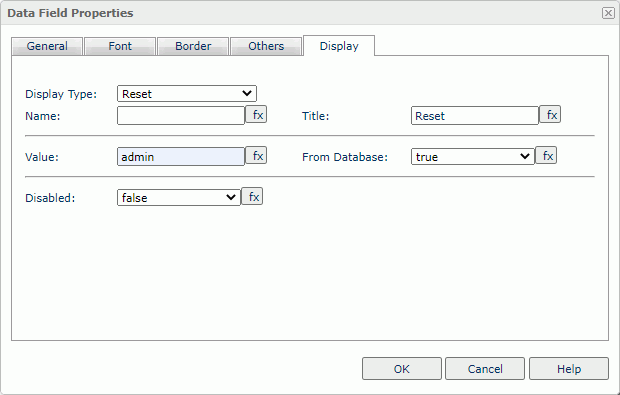
Task: Focus the empty Name input field
Action: (x=181, y=116)
